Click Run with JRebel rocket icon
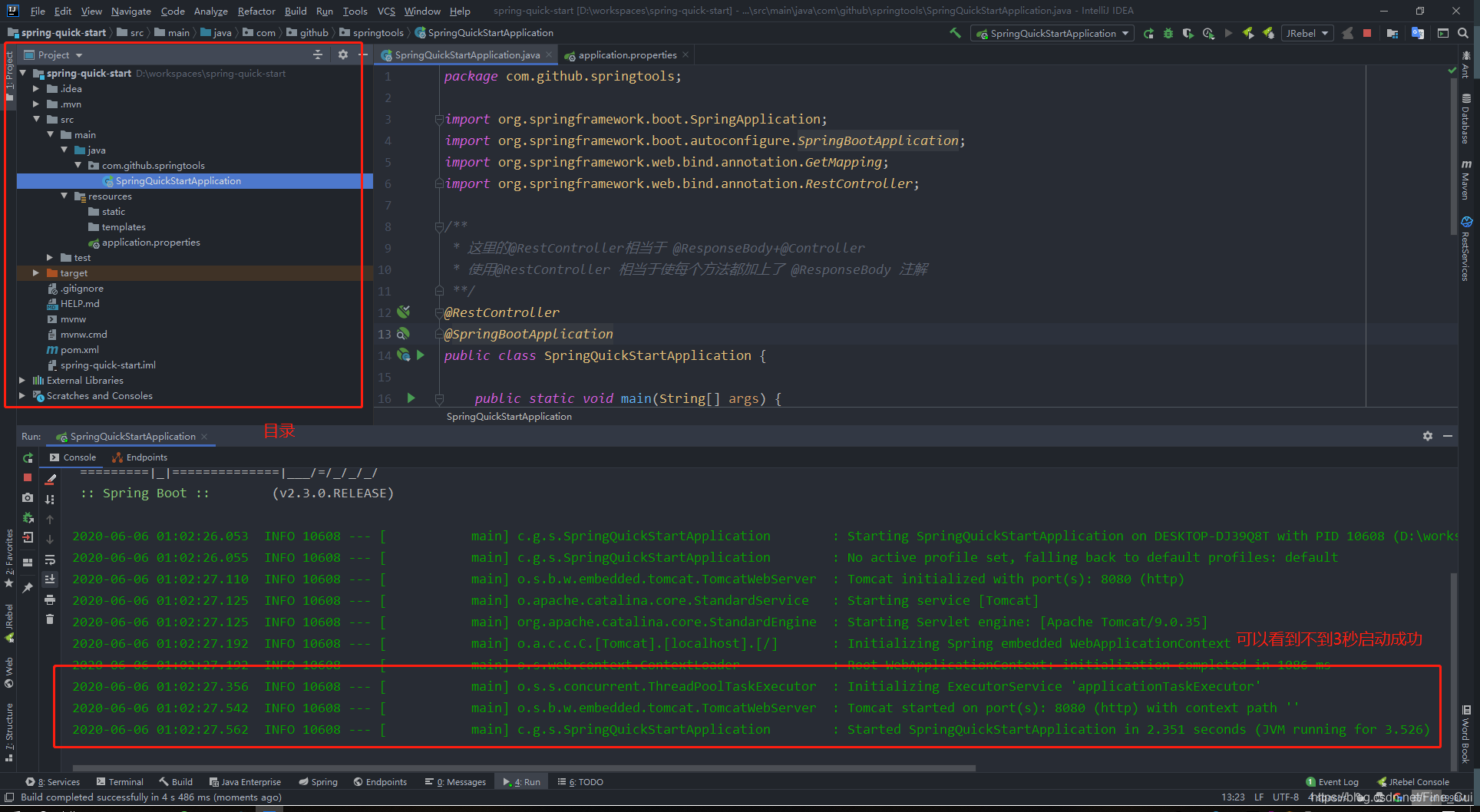This screenshot has width=1480, height=812. pyautogui.click(x=1248, y=33)
